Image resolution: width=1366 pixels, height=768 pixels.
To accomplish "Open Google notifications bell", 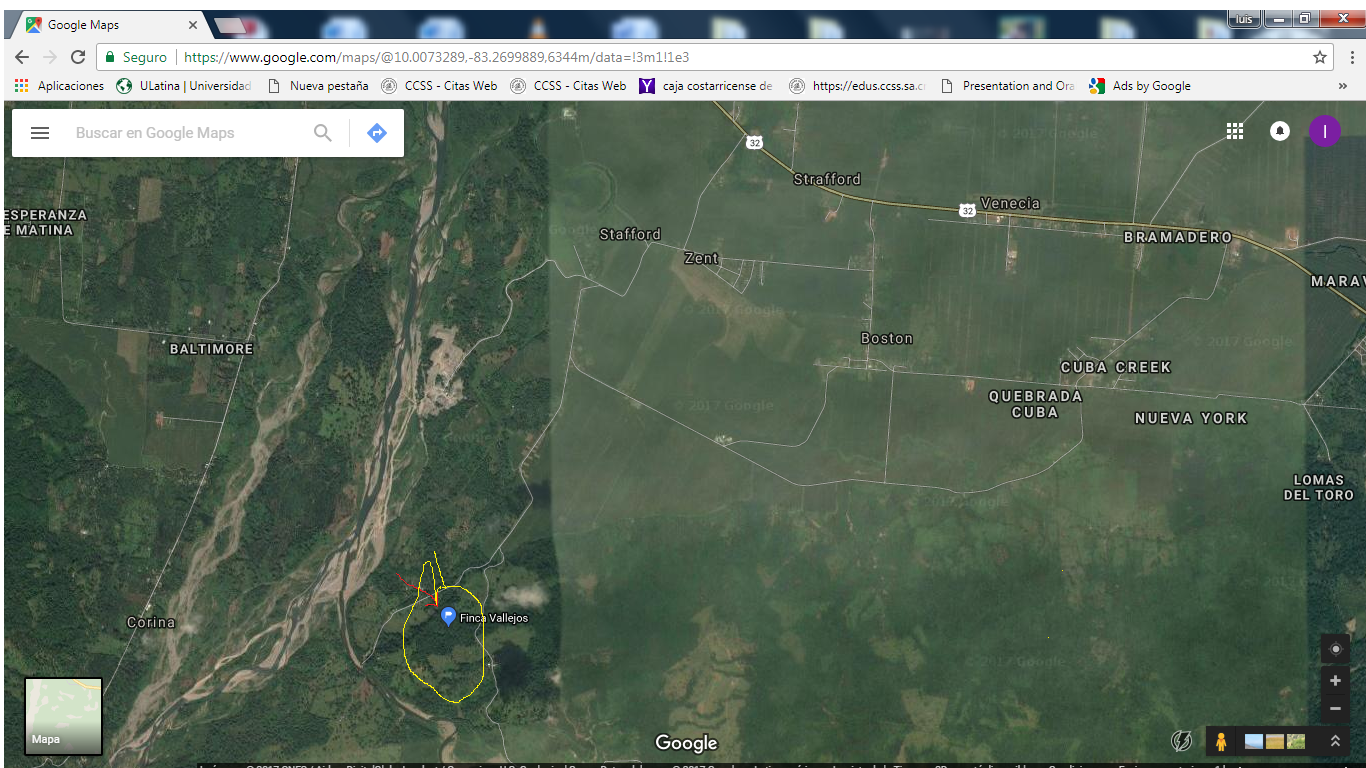I will point(1279,131).
